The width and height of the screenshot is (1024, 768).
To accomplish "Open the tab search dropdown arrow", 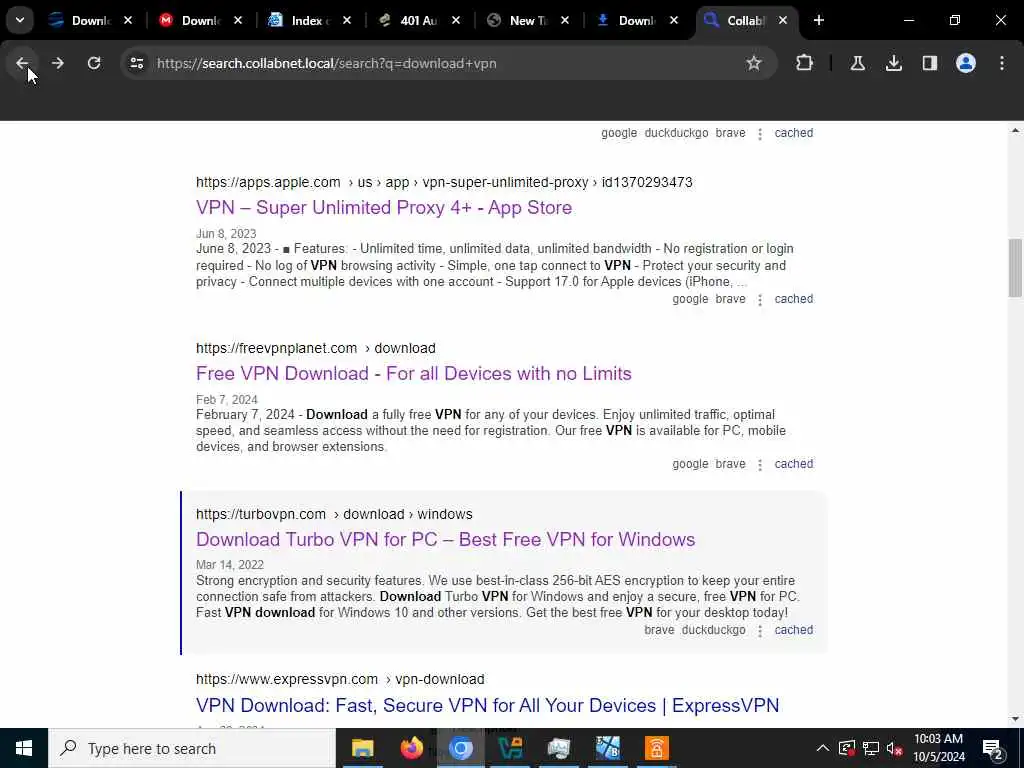I will point(20,20).
